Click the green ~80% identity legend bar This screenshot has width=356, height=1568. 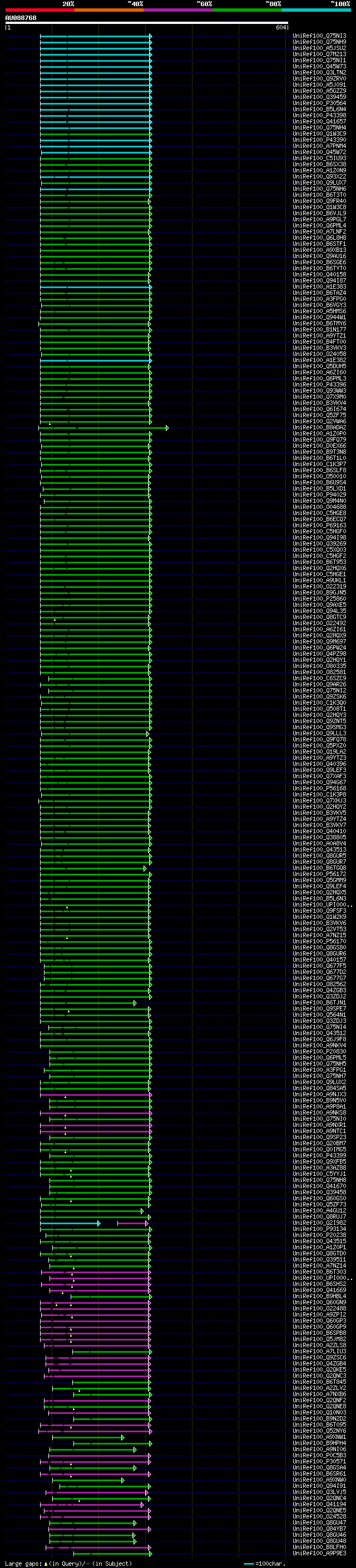247,10
